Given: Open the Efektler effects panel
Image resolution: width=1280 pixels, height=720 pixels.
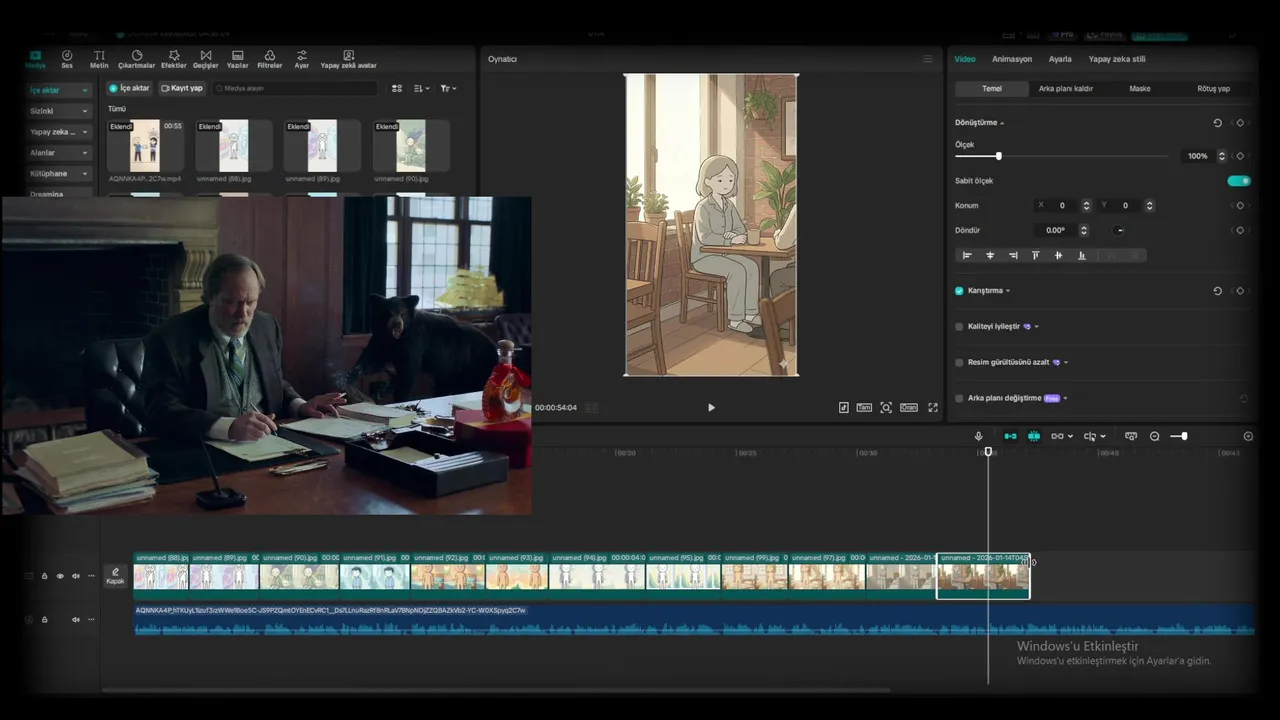Looking at the screenshot, I should (174, 59).
